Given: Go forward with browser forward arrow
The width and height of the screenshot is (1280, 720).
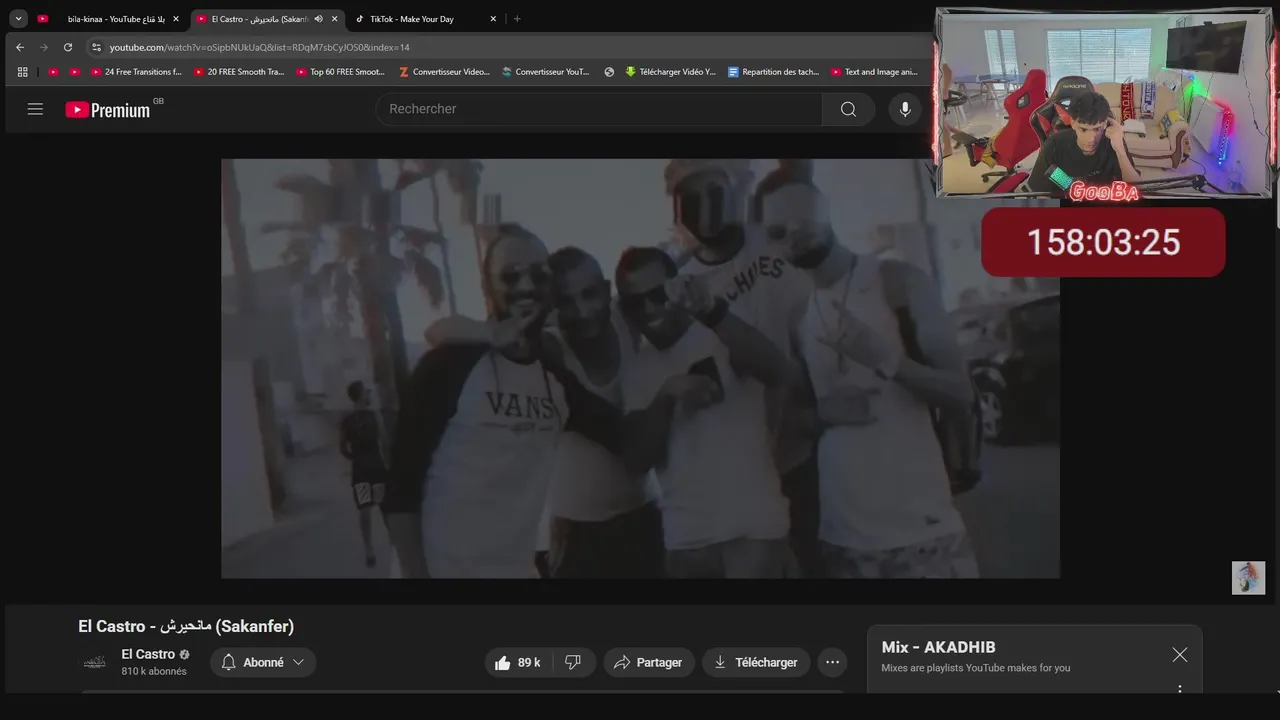Looking at the screenshot, I should click(x=44, y=47).
